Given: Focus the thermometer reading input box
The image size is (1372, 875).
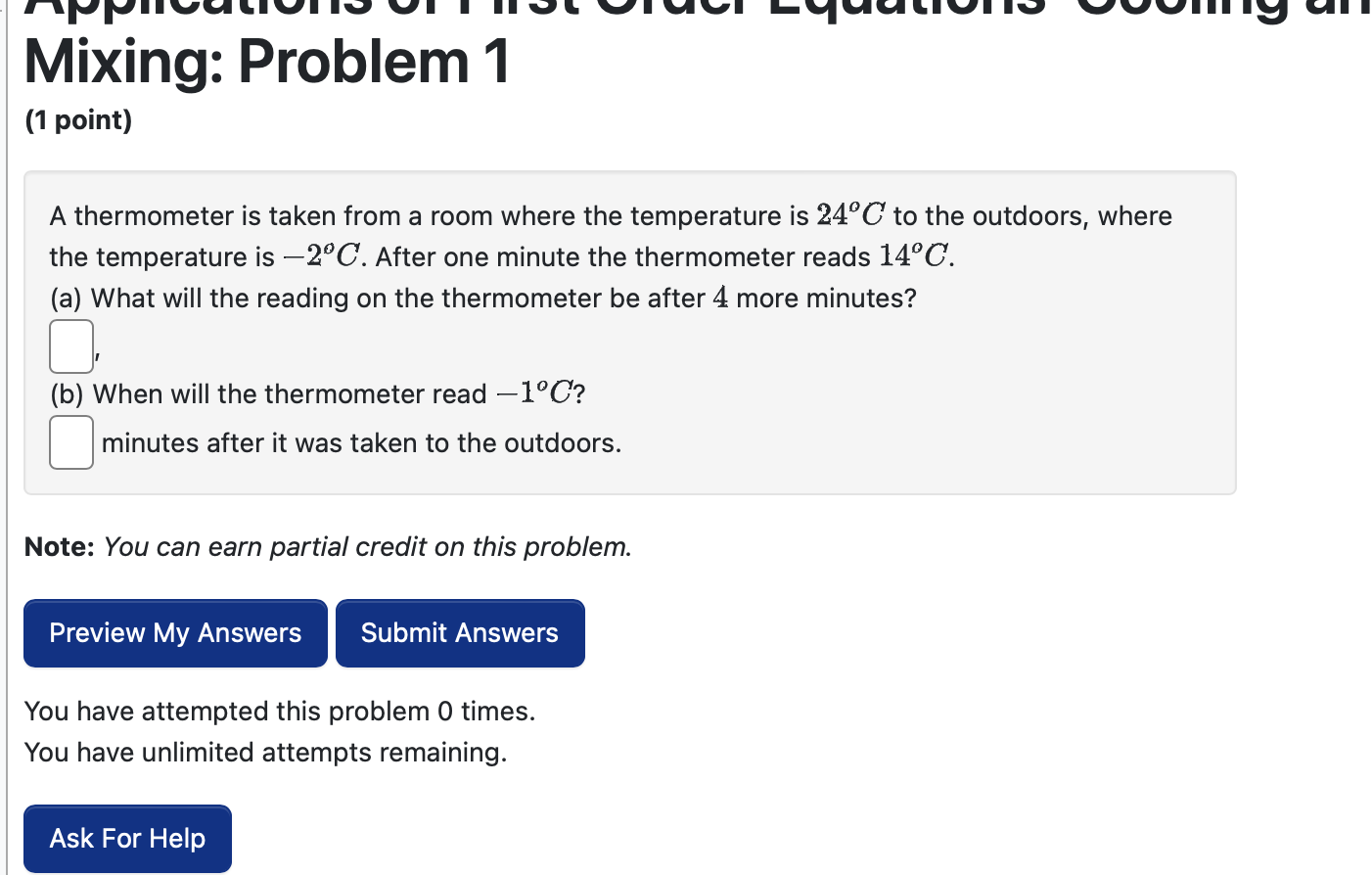Looking at the screenshot, I should (70, 345).
